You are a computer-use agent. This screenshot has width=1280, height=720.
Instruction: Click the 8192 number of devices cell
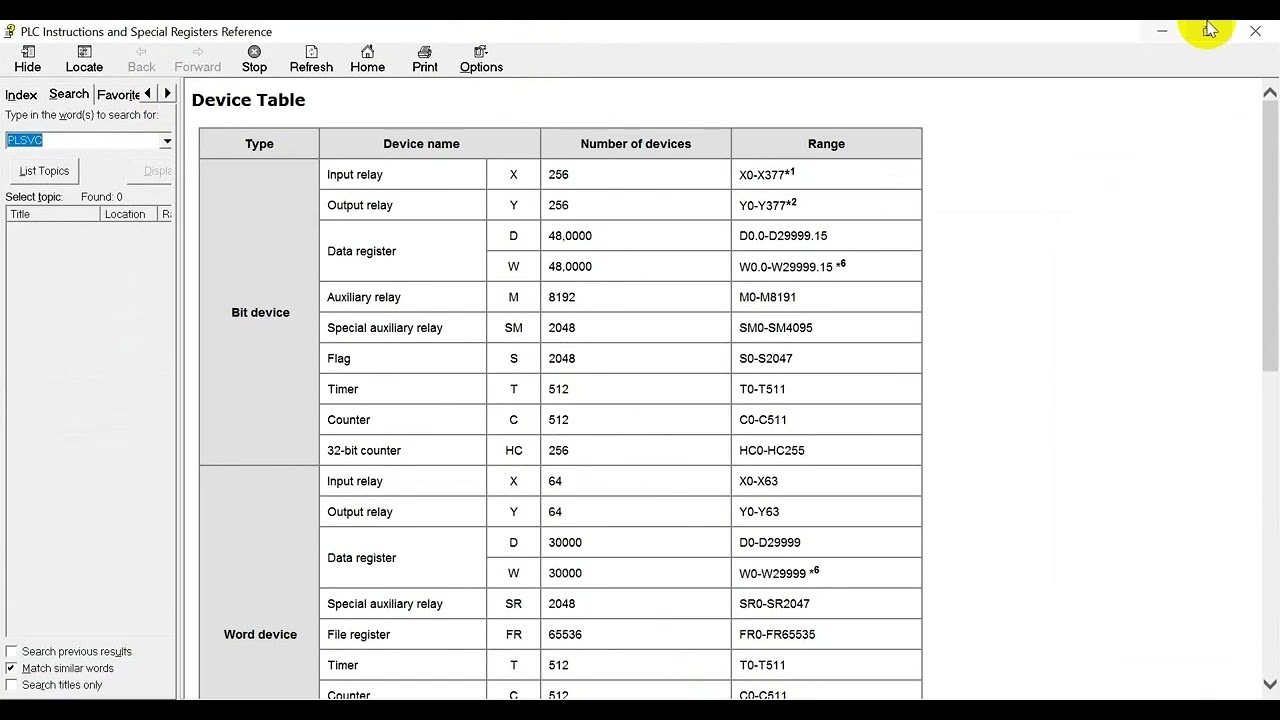click(x=636, y=297)
